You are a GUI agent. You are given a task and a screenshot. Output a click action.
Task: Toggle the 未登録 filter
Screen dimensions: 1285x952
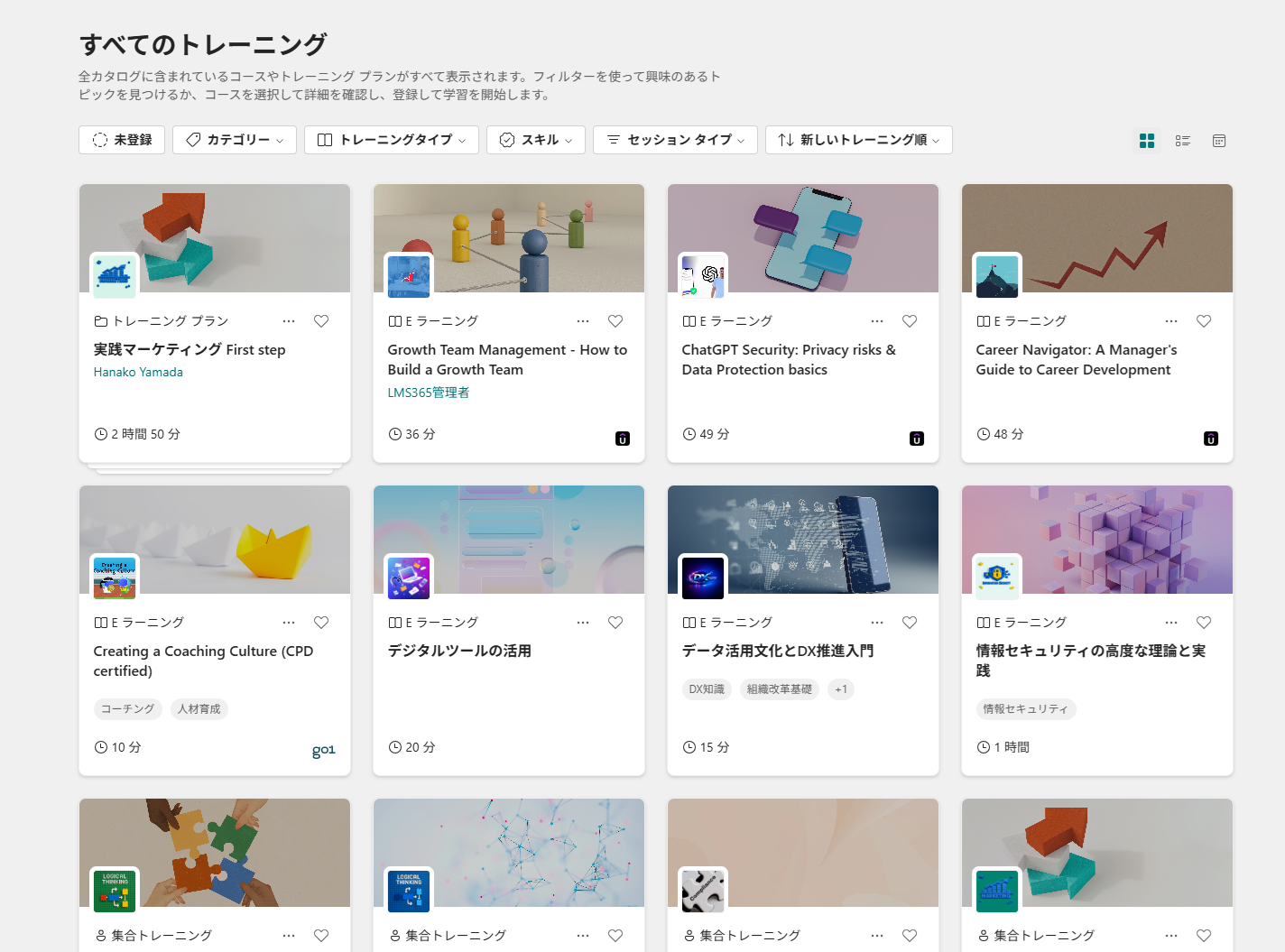click(122, 140)
